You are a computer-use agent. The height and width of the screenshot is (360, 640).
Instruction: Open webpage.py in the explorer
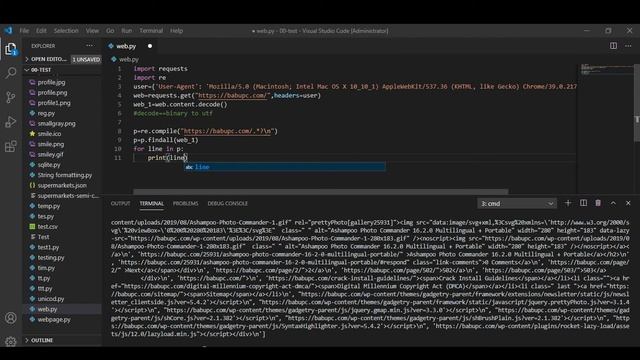tap(54, 320)
